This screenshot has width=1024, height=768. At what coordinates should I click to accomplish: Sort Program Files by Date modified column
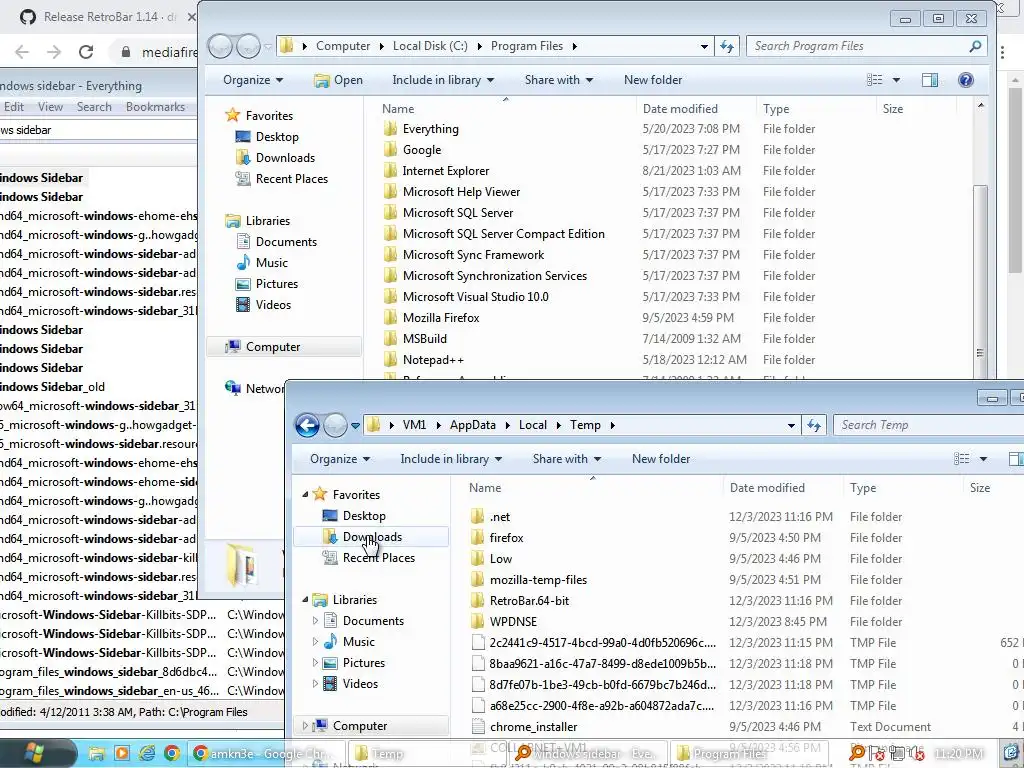coord(680,109)
